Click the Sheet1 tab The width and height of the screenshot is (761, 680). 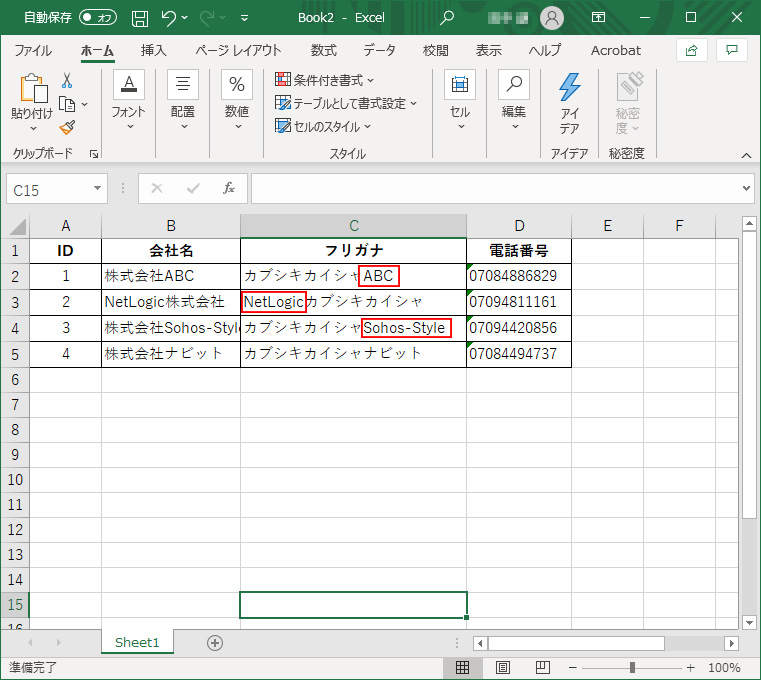point(137,643)
